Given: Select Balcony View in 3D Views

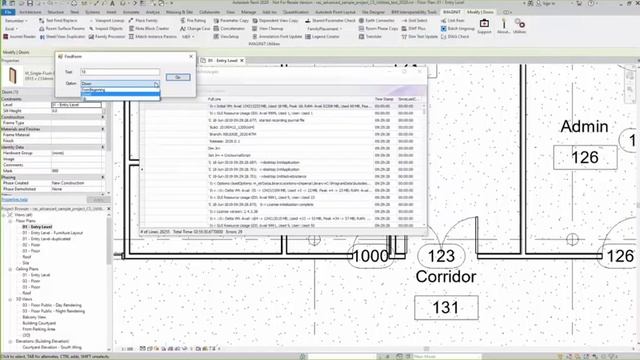Looking at the screenshot, I should point(34,317).
